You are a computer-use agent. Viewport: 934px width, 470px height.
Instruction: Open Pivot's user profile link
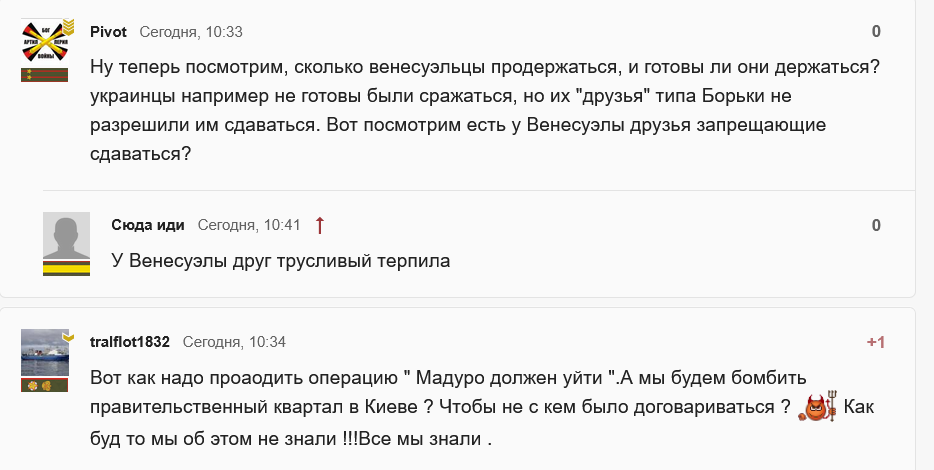[x=108, y=31]
